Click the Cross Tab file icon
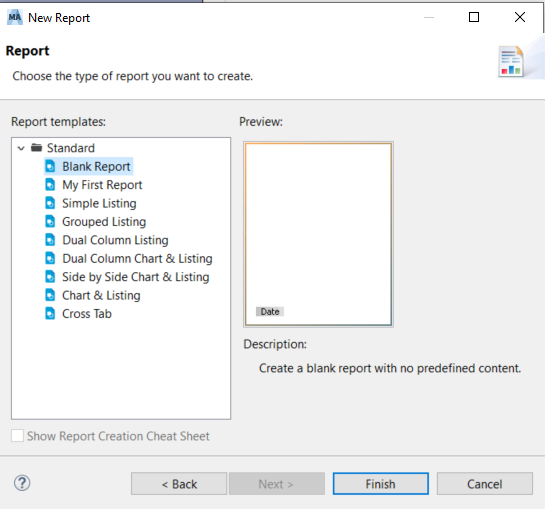Viewport: 545px width, 509px height. click(x=50, y=314)
